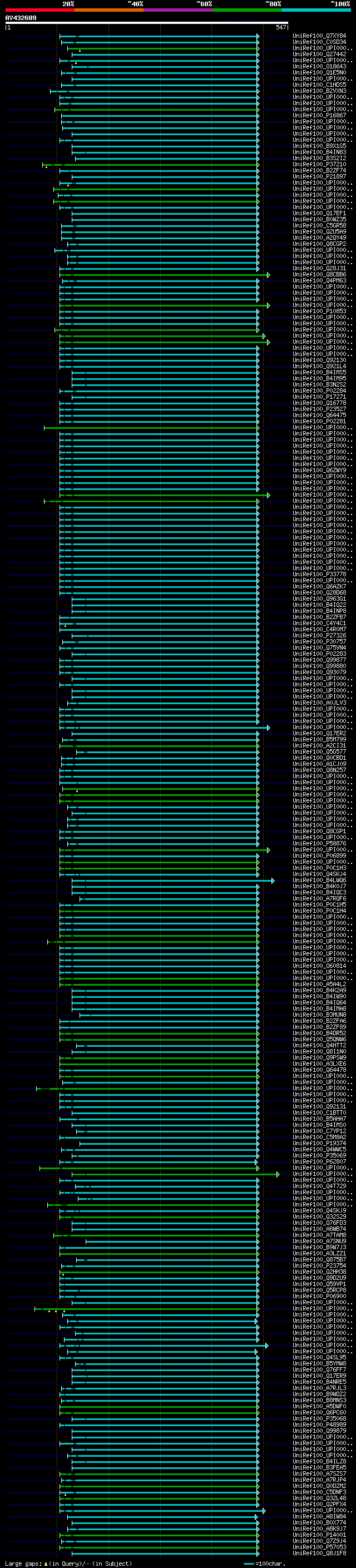
Task: Click the UniRef100_P21897 entry
Action: tap(319, 176)
